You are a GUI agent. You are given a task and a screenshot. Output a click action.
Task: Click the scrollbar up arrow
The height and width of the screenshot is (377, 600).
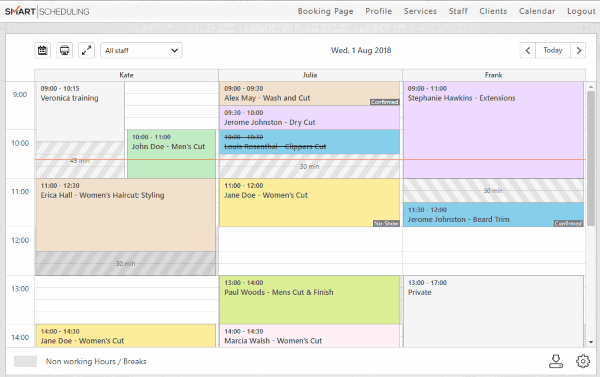591,87
